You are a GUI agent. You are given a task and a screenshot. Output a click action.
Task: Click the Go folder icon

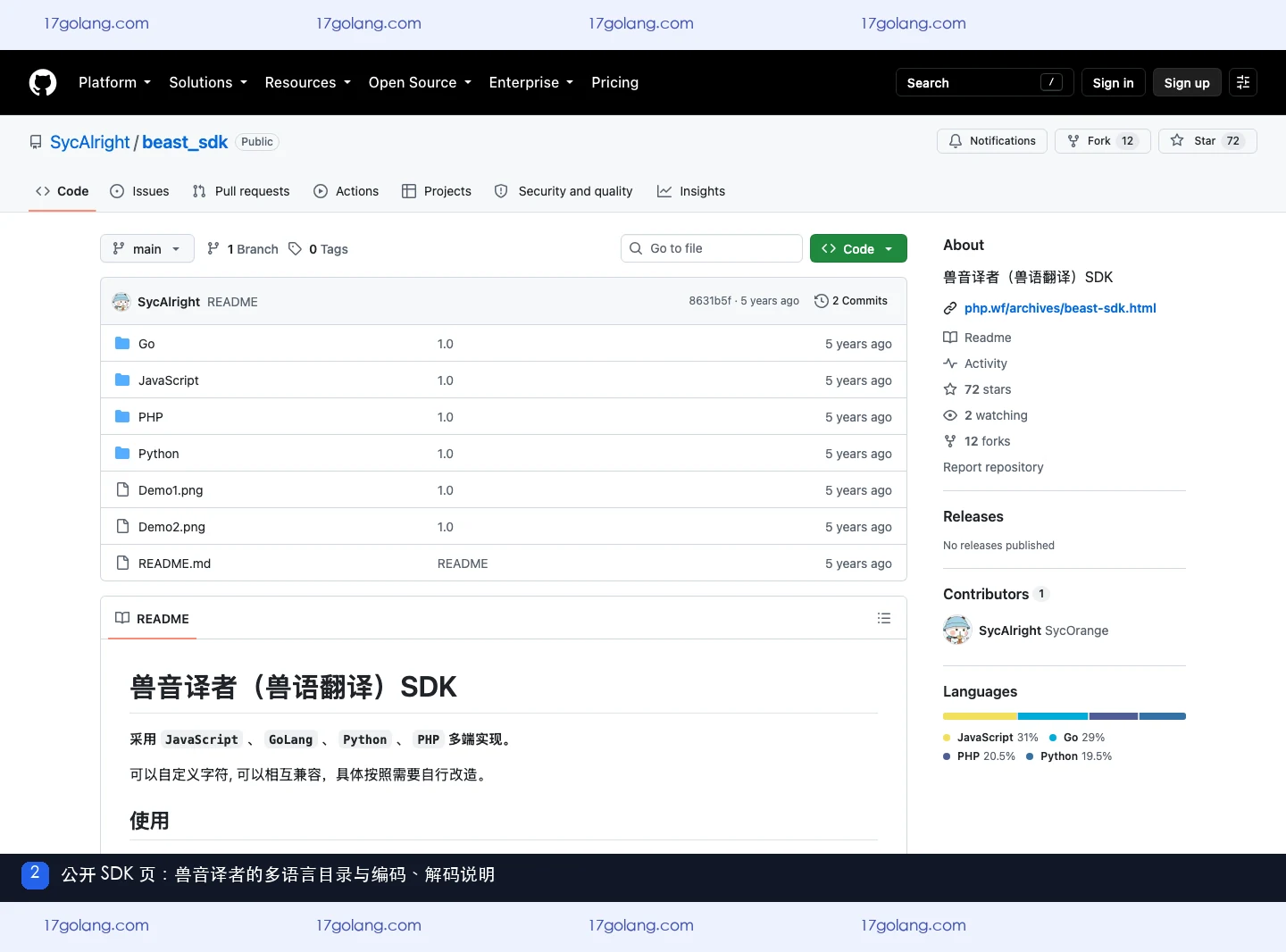(x=122, y=343)
